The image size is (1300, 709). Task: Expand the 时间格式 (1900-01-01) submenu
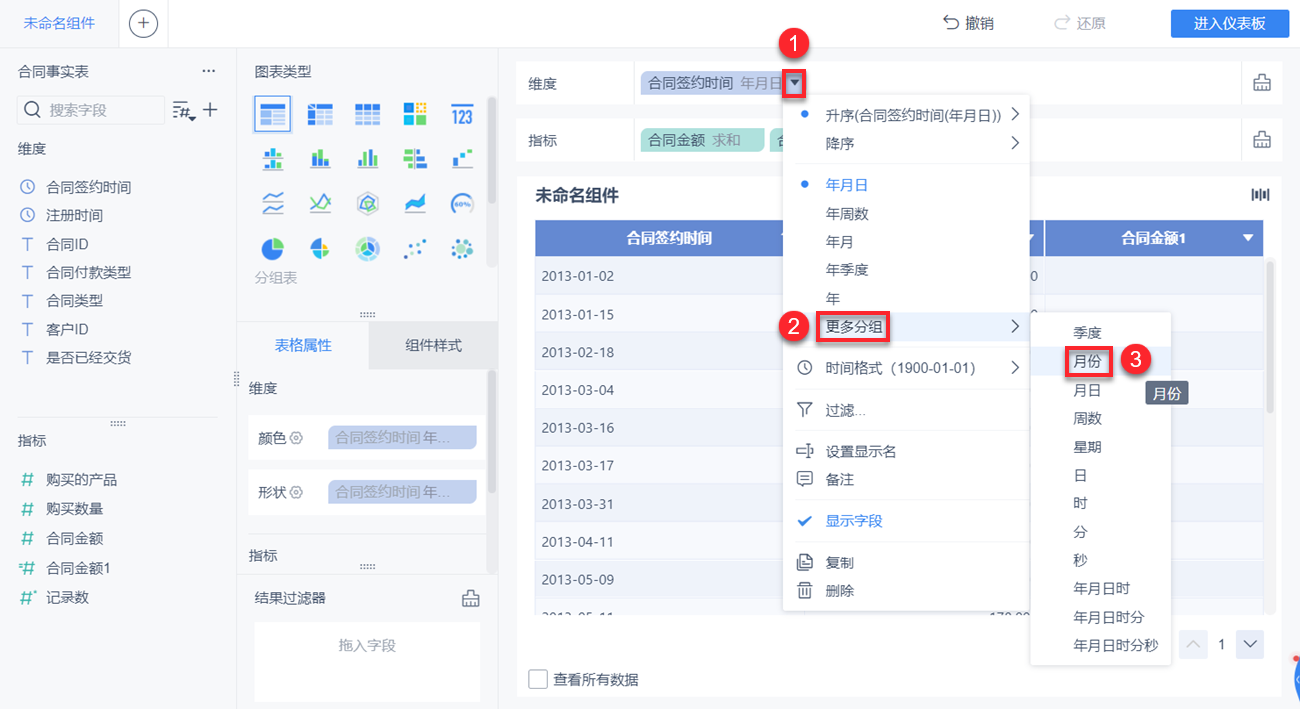pos(905,368)
